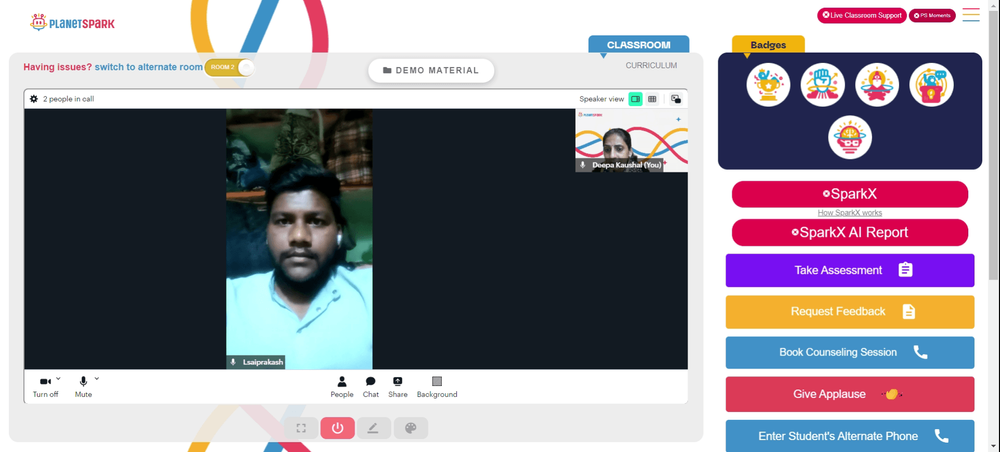Click the SparkX button
Image resolution: width=1000 pixels, height=452 pixels.
click(x=849, y=194)
